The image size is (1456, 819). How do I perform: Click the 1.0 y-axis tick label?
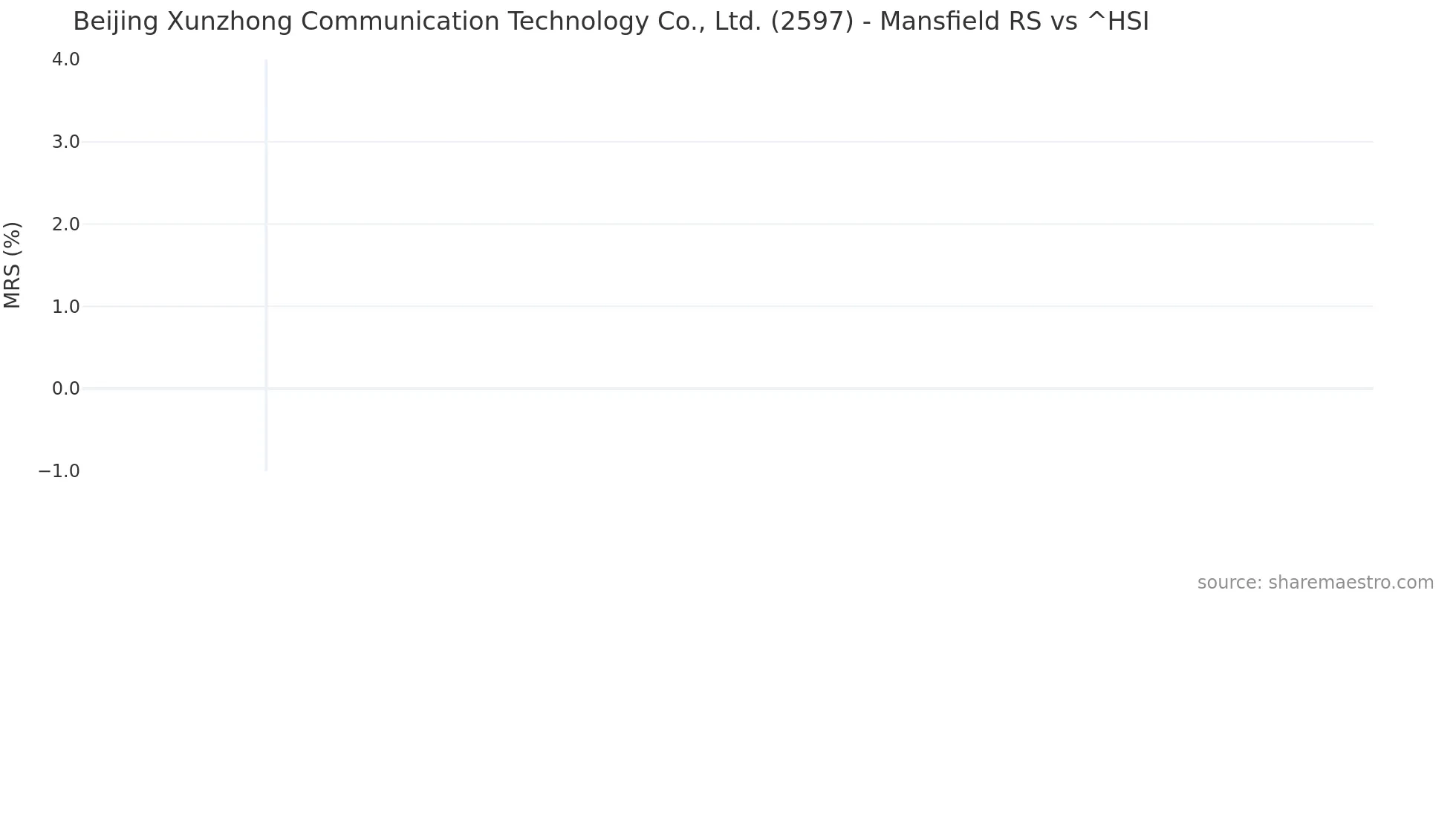65,306
